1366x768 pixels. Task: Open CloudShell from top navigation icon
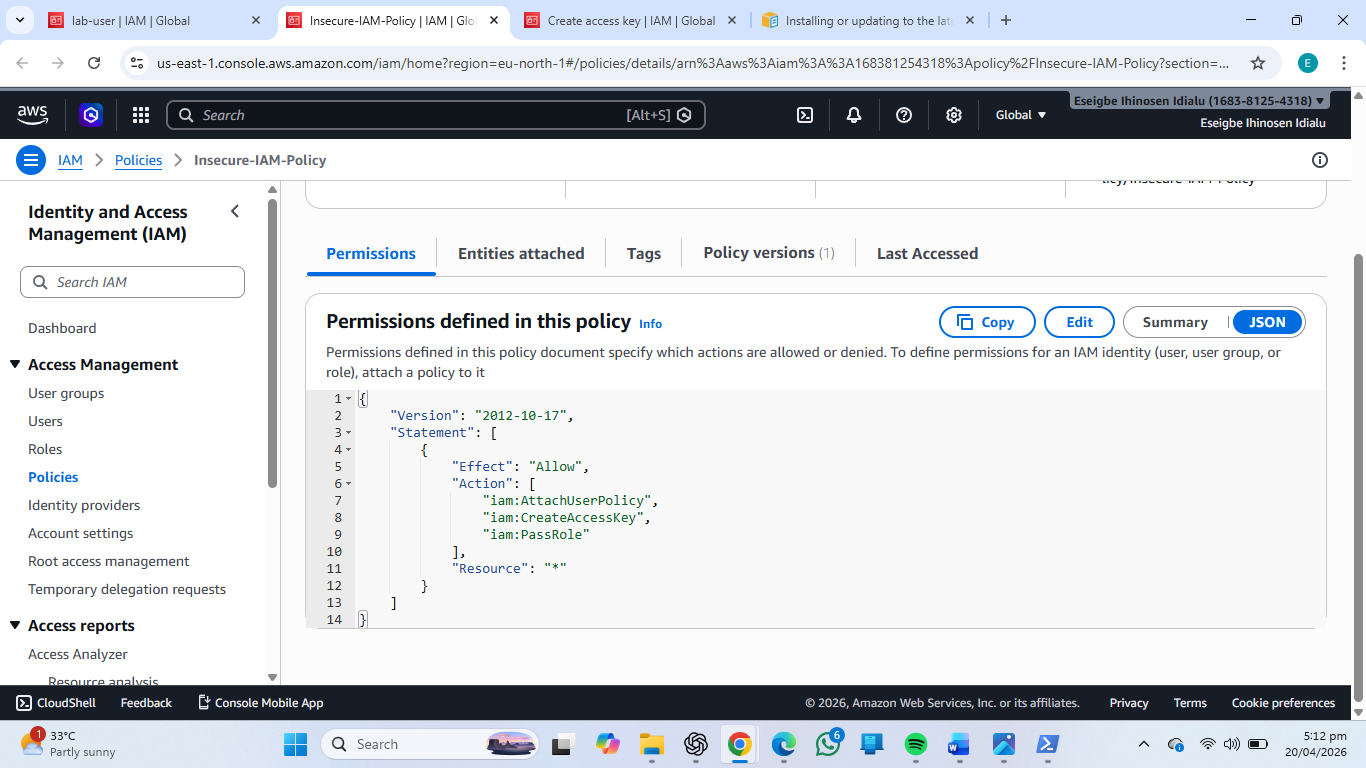click(805, 115)
